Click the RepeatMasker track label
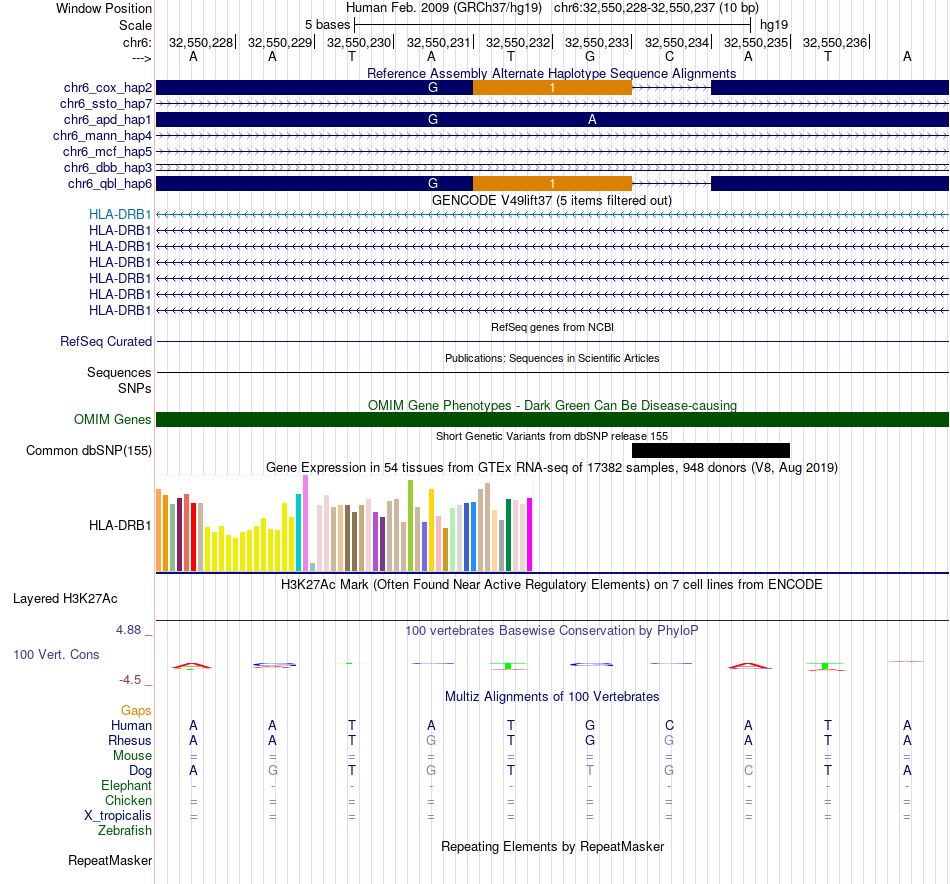This screenshot has height=884, width=950. coord(110,861)
